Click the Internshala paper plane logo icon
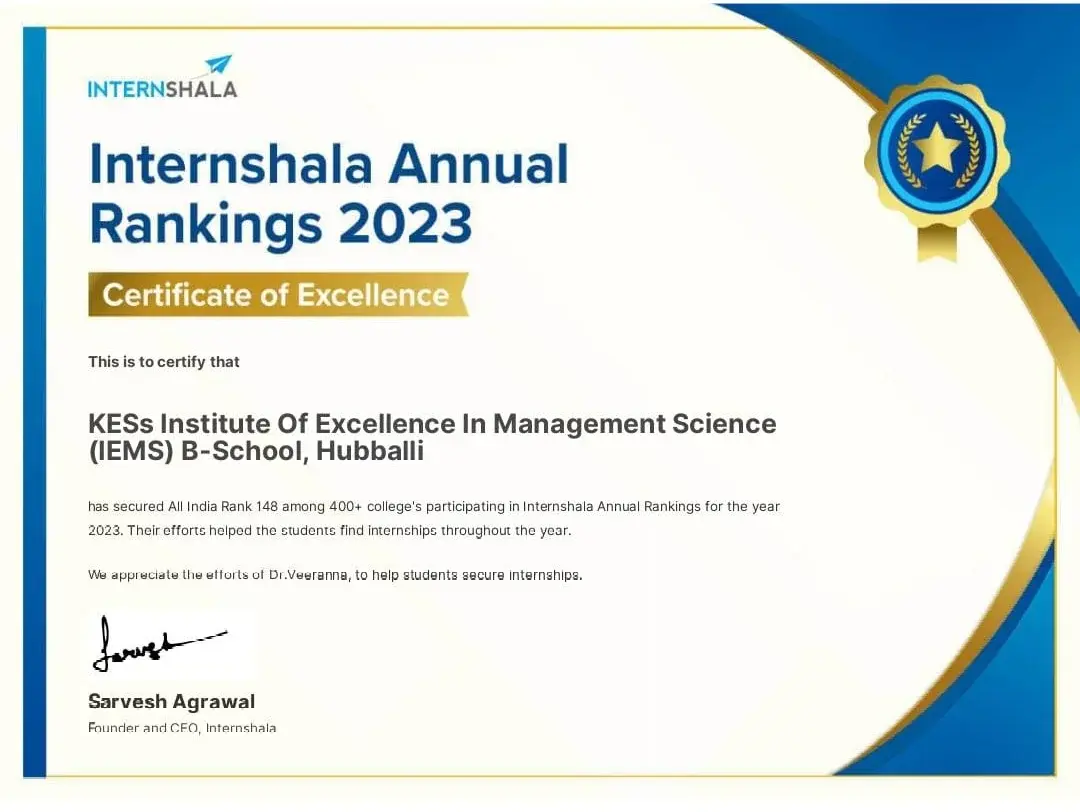Screen dimensions: 1080x812 (219, 65)
